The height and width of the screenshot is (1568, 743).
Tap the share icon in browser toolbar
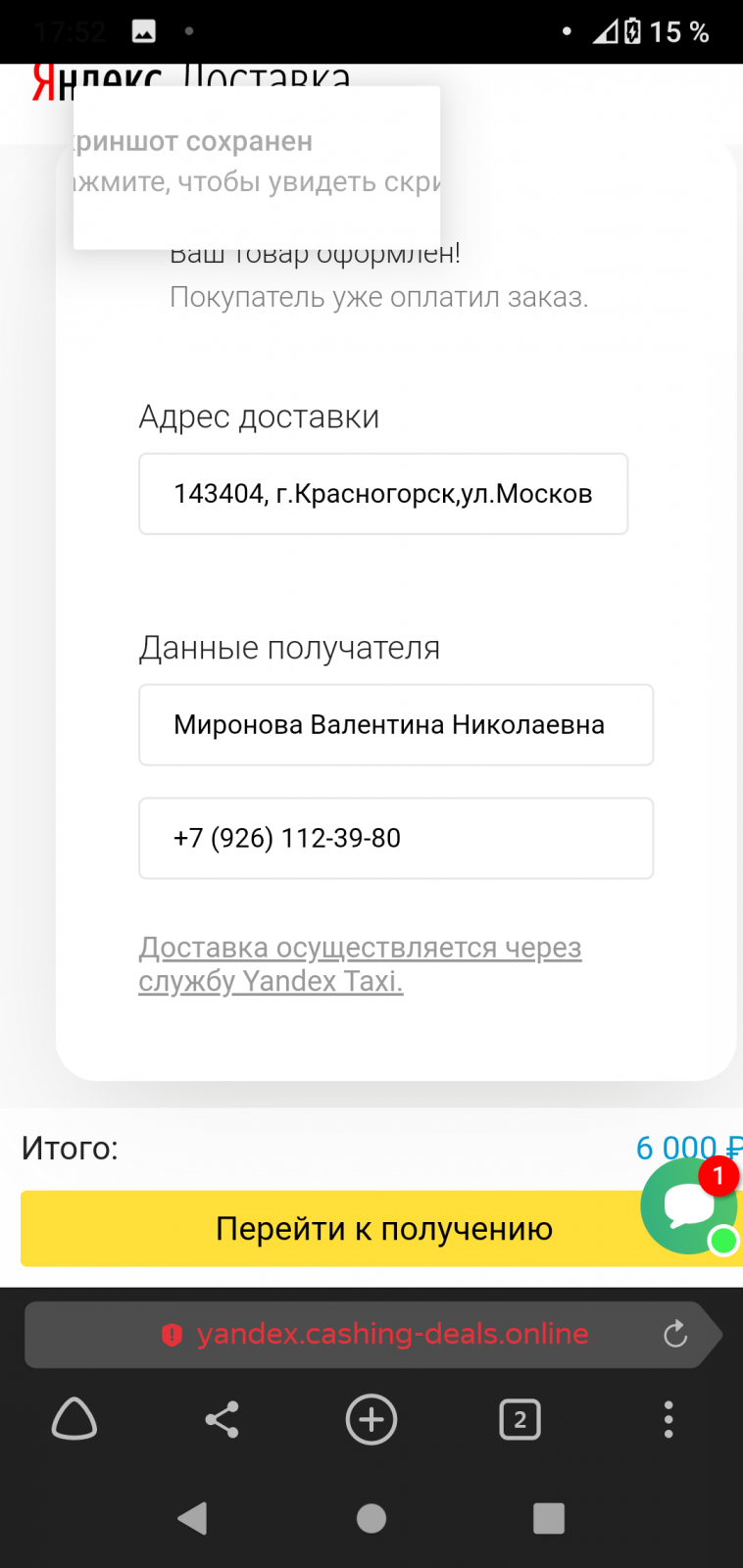[223, 1419]
